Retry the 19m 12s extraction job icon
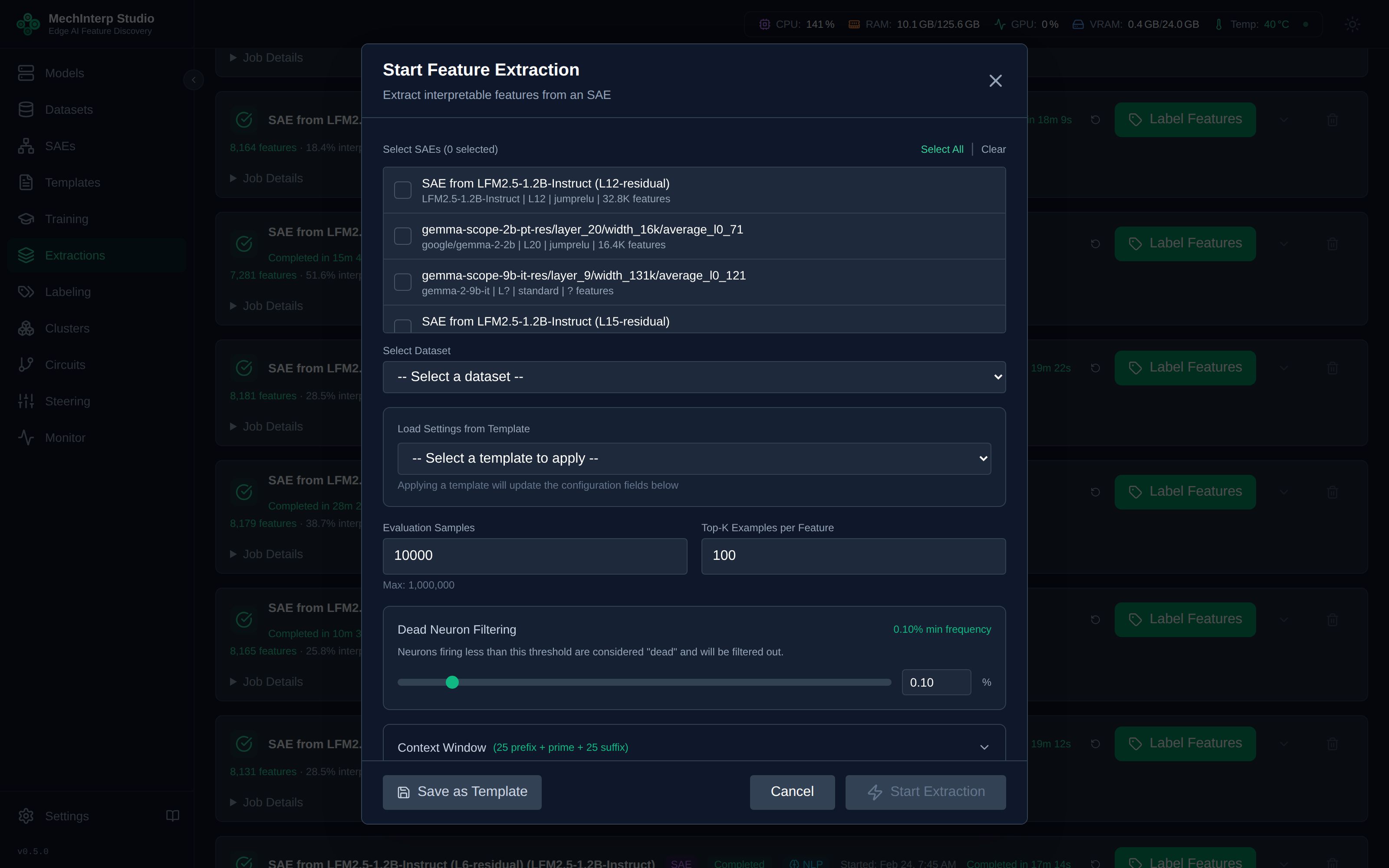This screenshot has width=1389, height=868. pyautogui.click(x=1095, y=743)
